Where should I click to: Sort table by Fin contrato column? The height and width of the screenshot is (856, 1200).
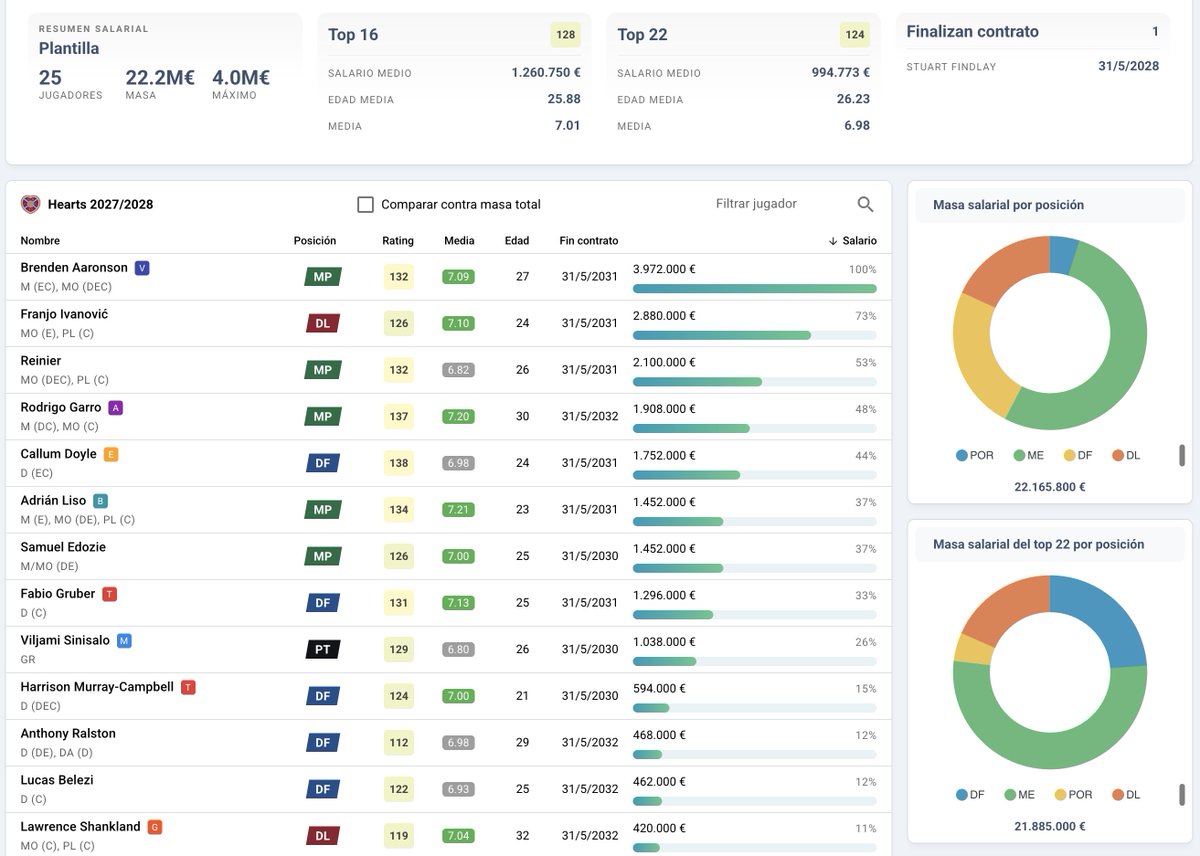[x=589, y=241]
